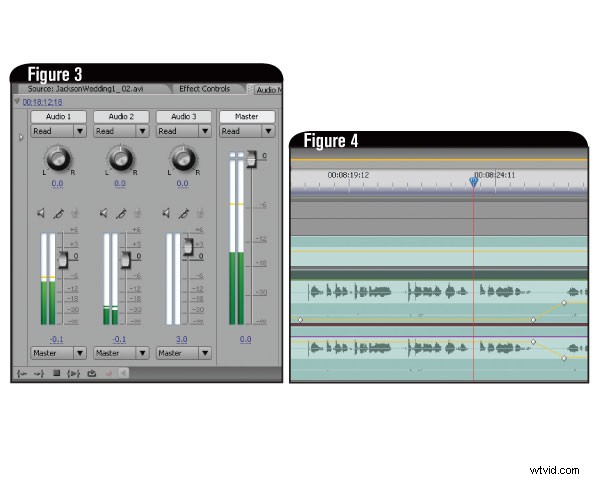The width and height of the screenshot is (600, 480).
Task: Click the Master track name label
Action: 247,116
